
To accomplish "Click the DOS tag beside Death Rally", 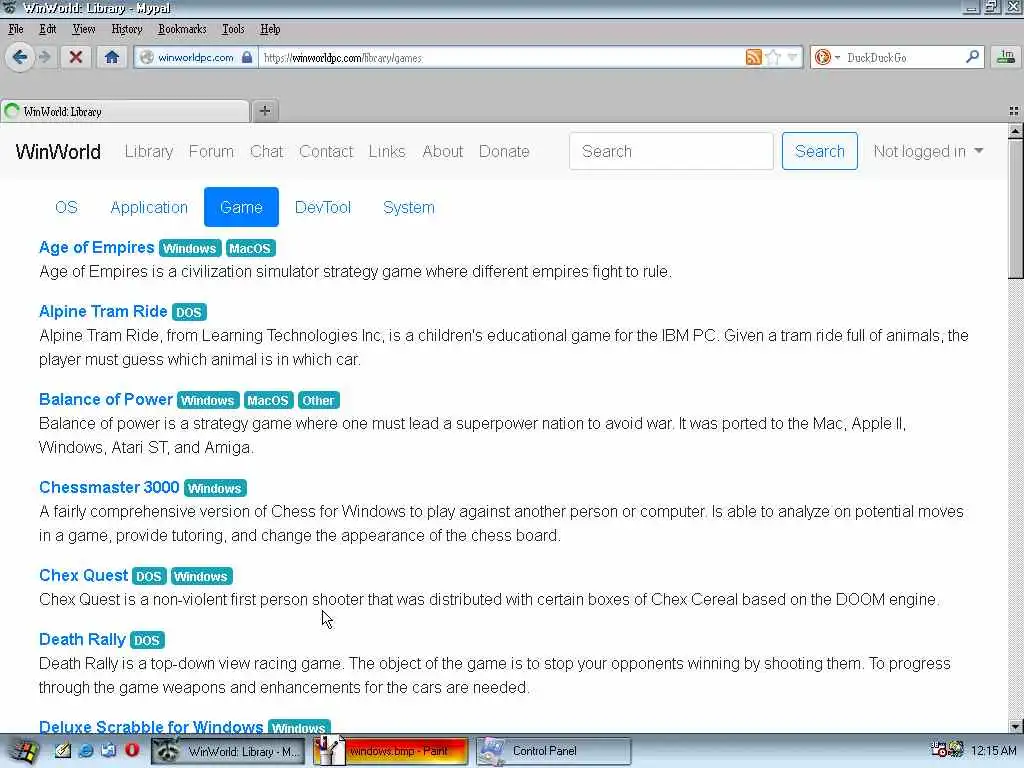I will (147, 640).
